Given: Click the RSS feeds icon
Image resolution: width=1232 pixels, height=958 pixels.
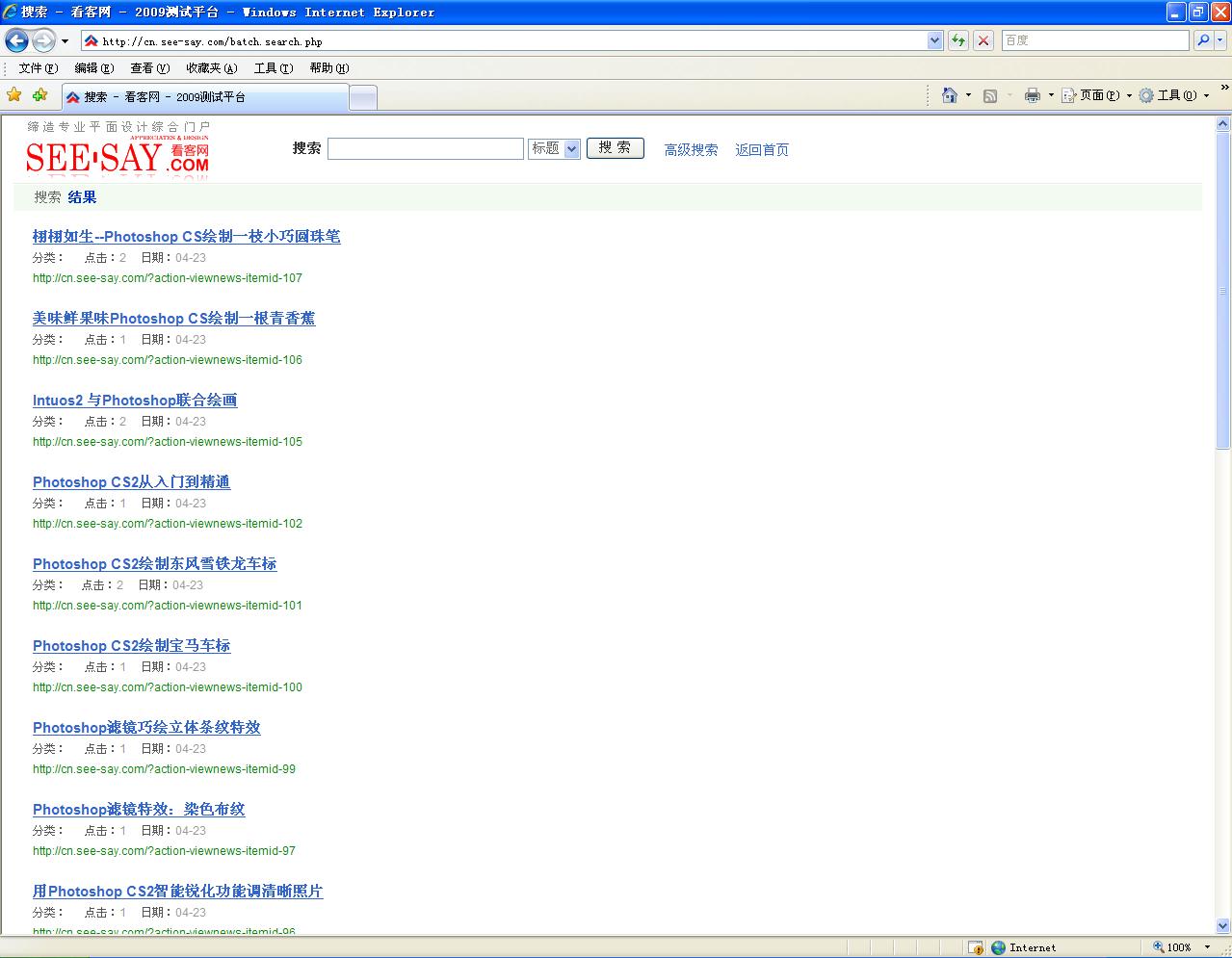Looking at the screenshot, I should tap(990, 95).
